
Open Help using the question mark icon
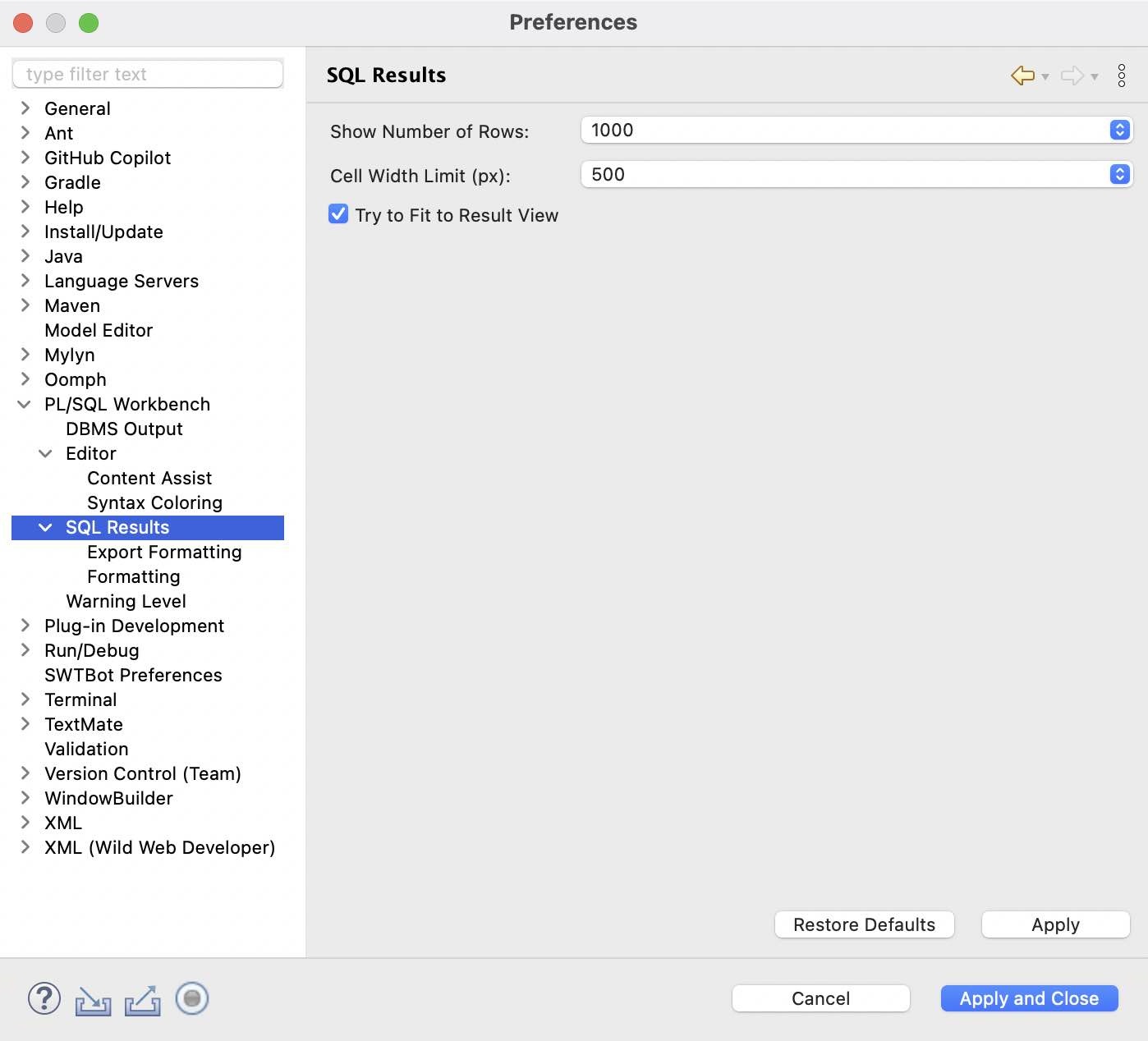[44, 999]
